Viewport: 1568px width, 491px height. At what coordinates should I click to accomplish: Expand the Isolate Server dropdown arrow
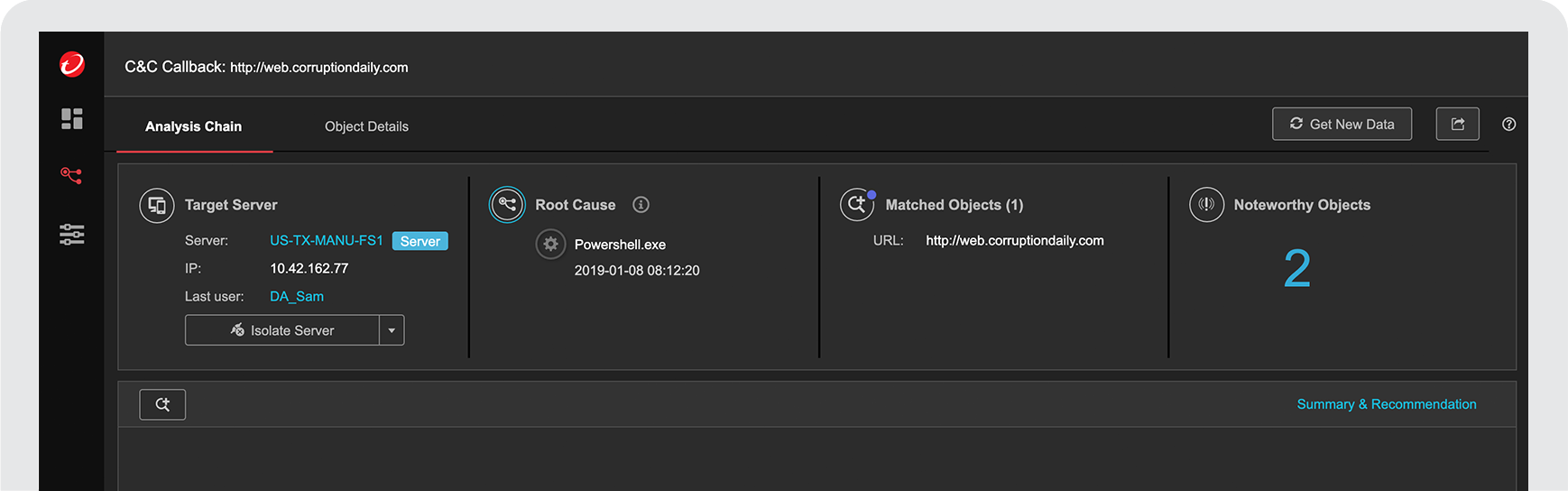tap(392, 330)
